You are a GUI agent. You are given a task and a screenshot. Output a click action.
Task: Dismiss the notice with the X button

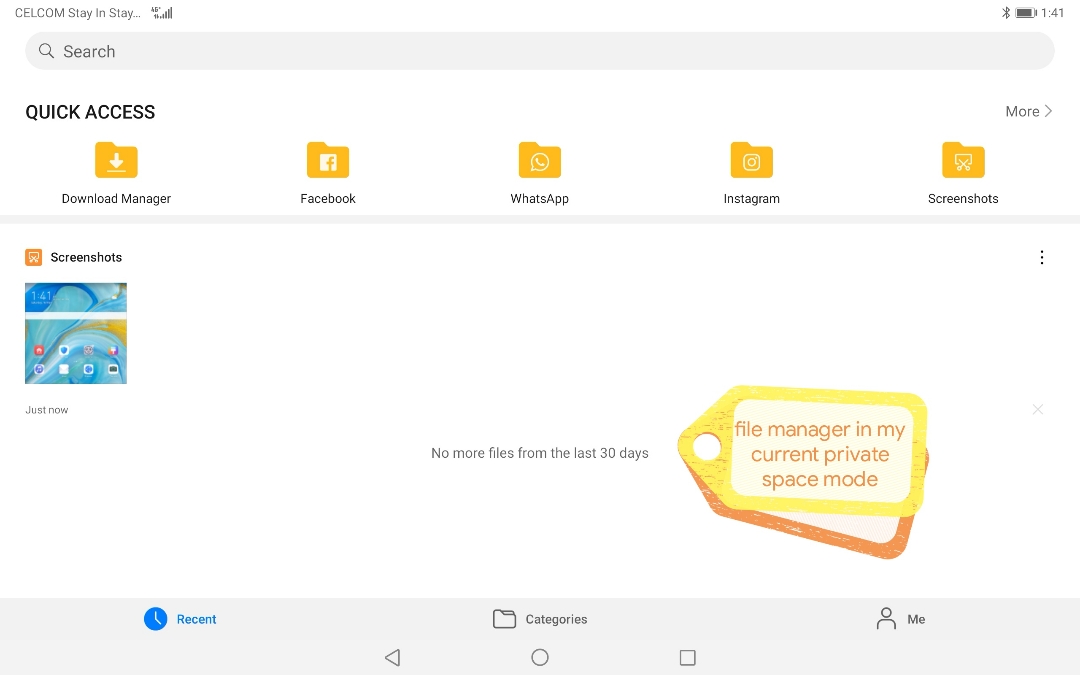pyautogui.click(x=1038, y=409)
